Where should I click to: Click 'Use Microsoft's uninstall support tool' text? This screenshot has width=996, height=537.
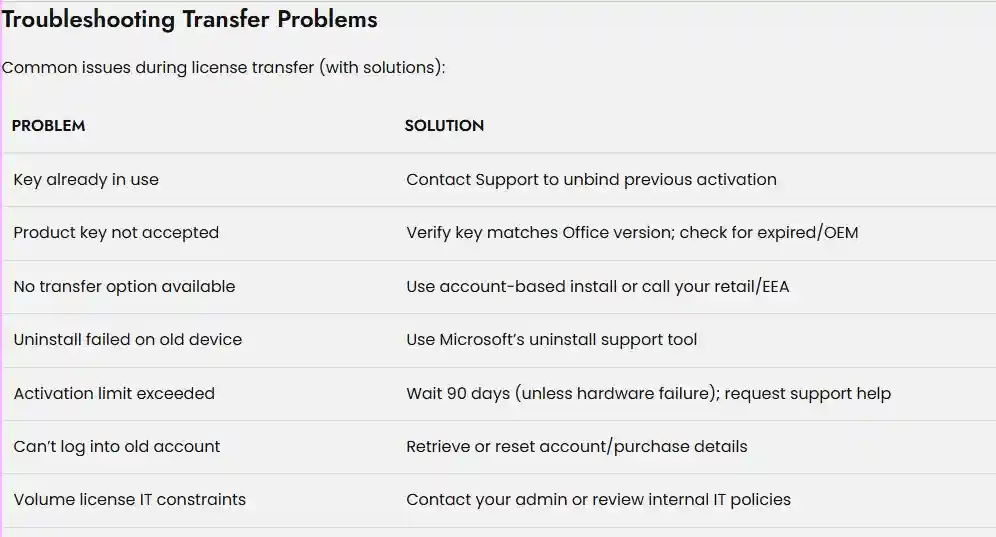[551, 340]
